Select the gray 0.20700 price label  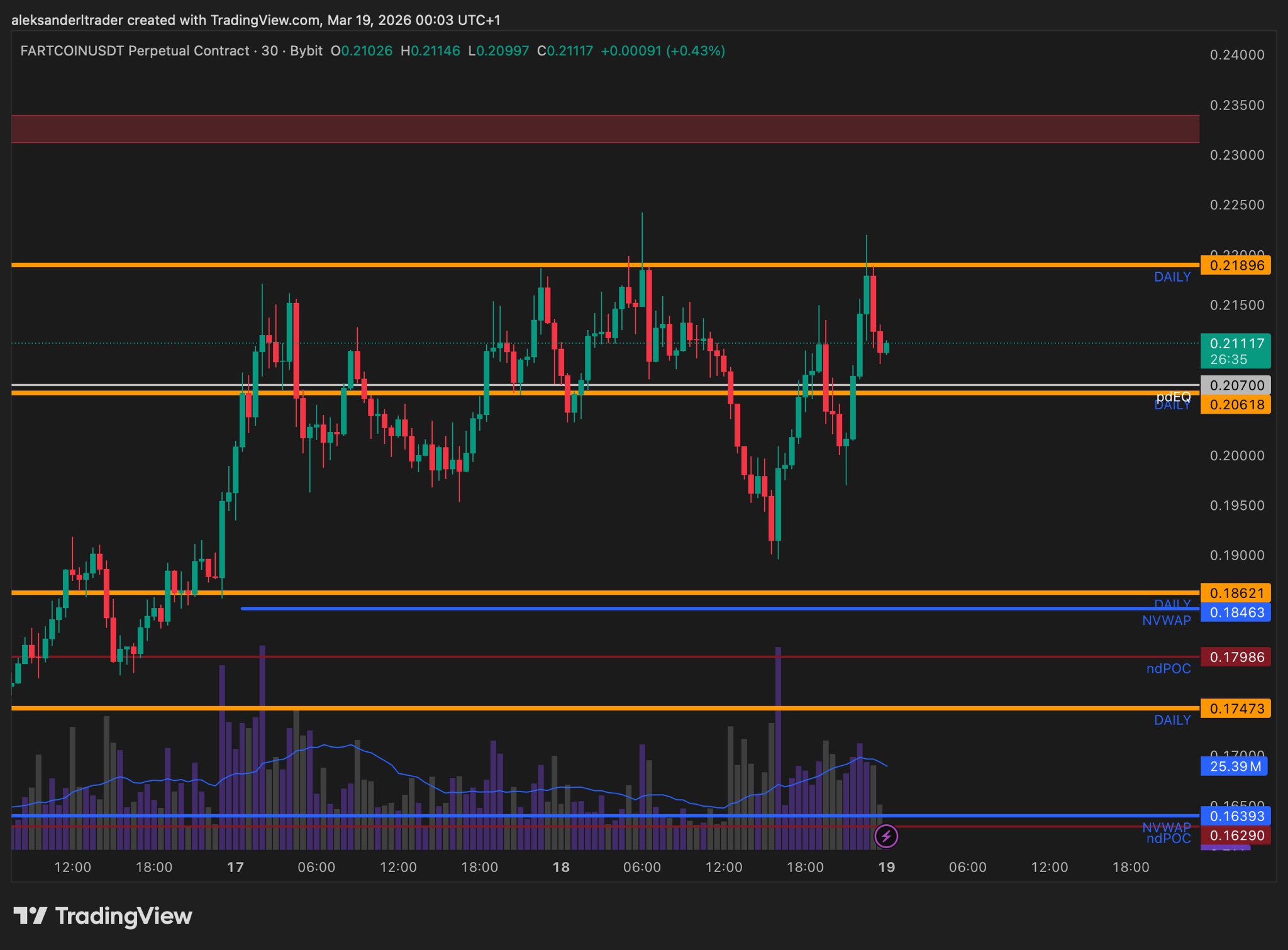(1235, 385)
